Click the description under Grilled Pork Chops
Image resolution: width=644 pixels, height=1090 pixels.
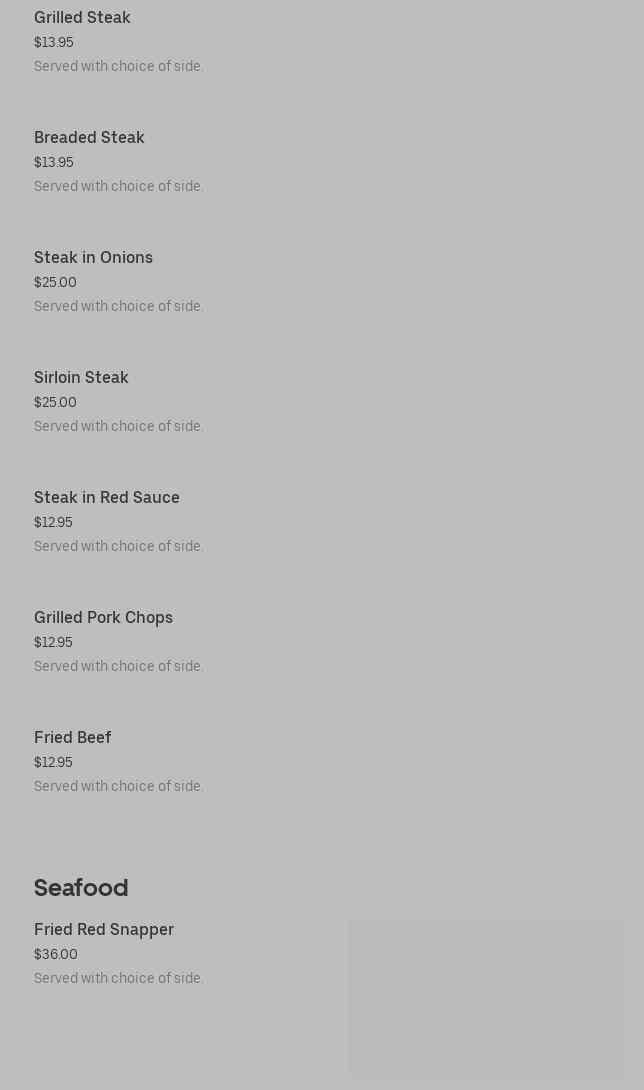tap(119, 667)
